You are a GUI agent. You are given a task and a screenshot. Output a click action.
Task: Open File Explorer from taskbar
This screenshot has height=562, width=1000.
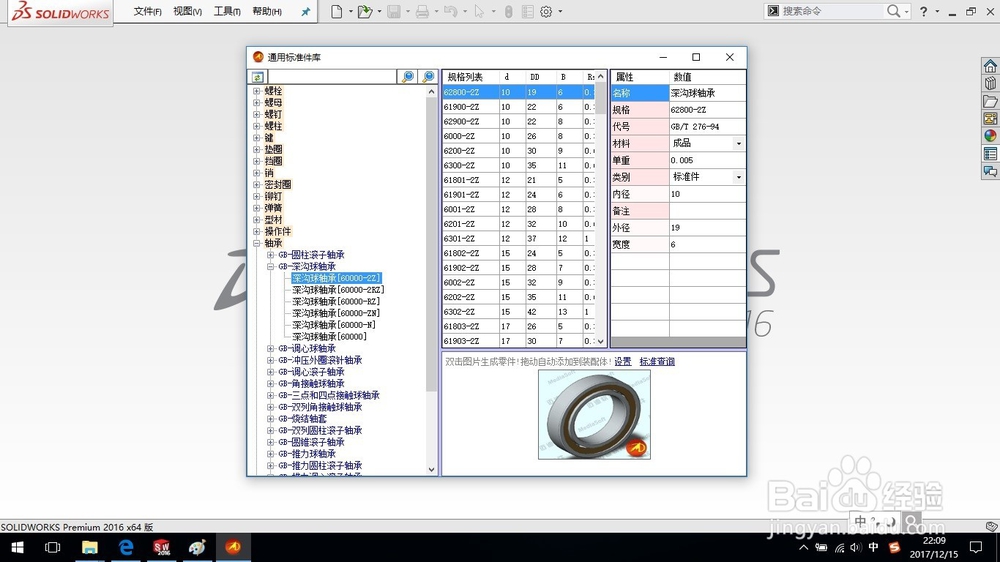tap(90, 547)
